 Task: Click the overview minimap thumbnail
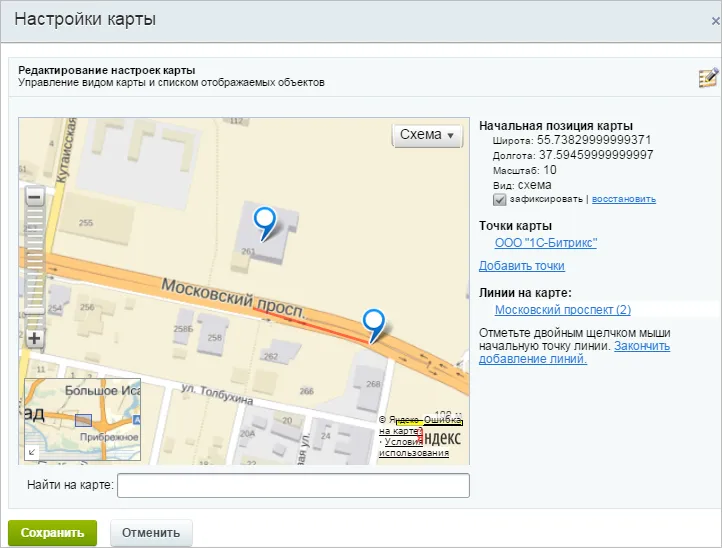(82, 420)
